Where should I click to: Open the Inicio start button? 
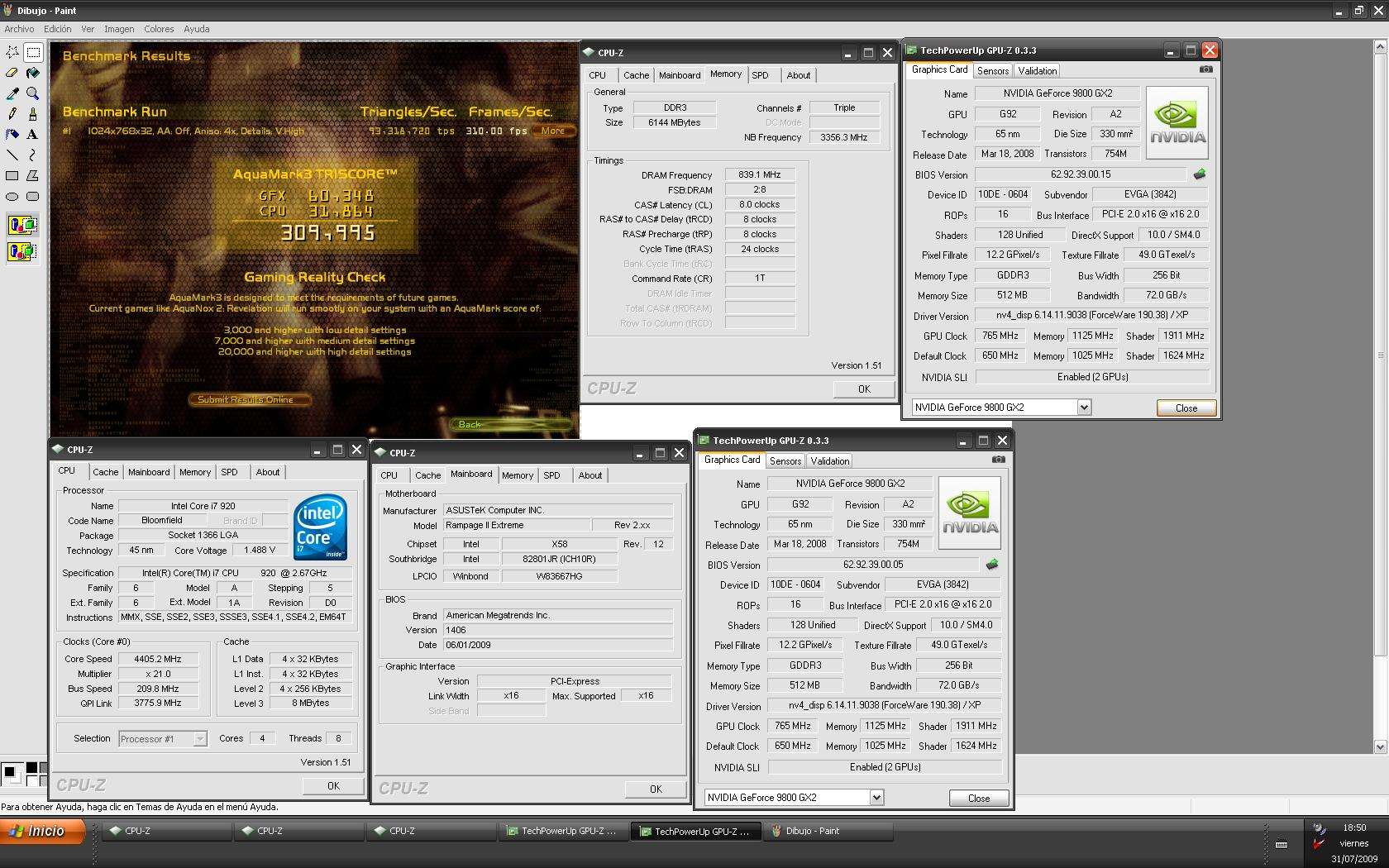[43, 831]
